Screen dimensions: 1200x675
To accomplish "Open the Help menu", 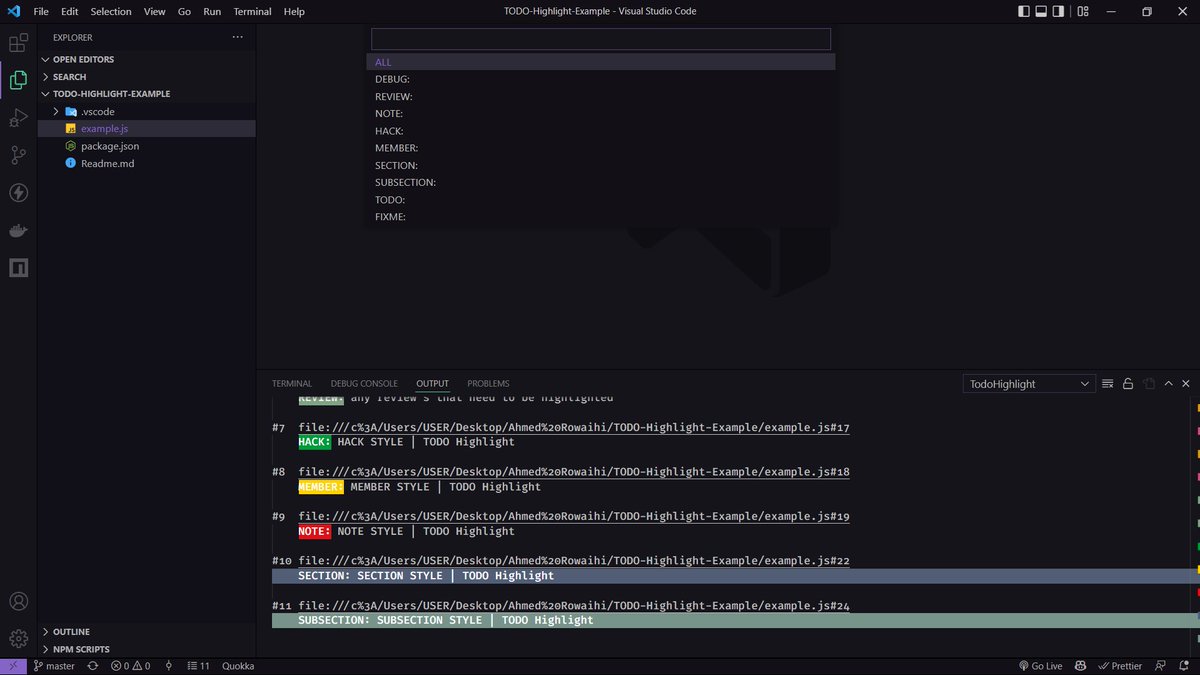I will [294, 12].
